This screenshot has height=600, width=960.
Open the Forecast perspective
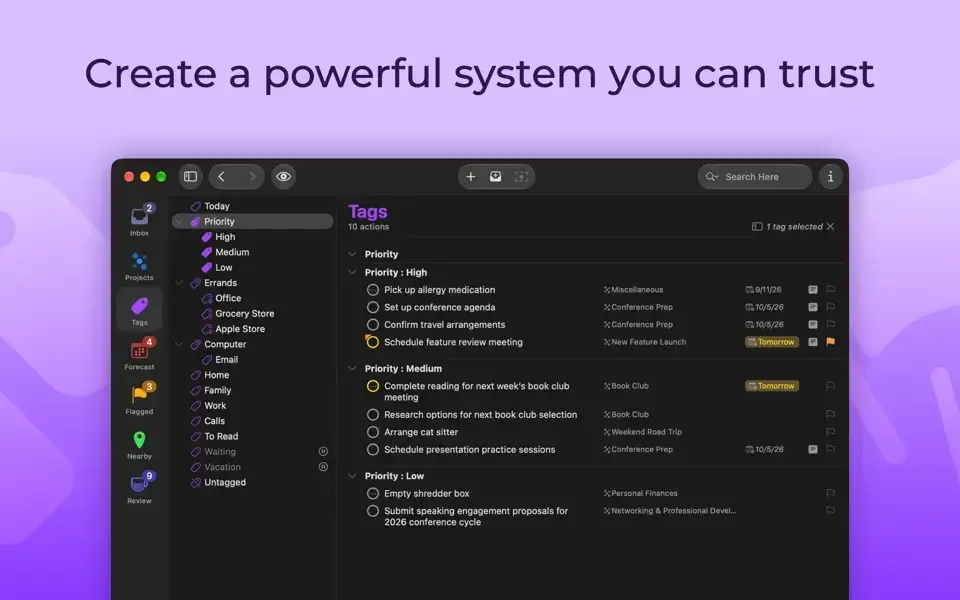(140, 355)
